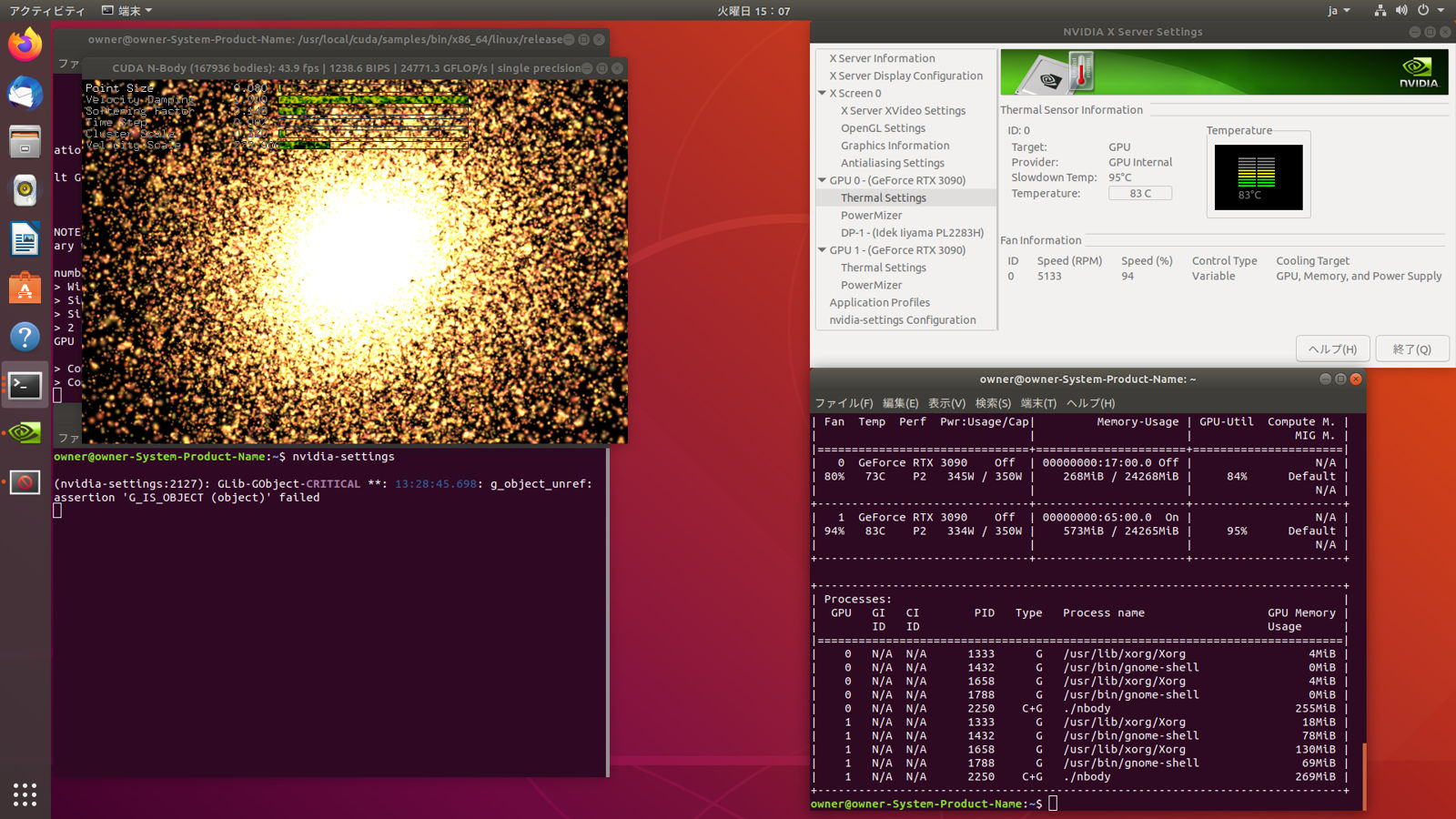This screenshot has width=1456, height=819.
Task: Click the 終了(Q) quit button
Action: [1411, 349]
